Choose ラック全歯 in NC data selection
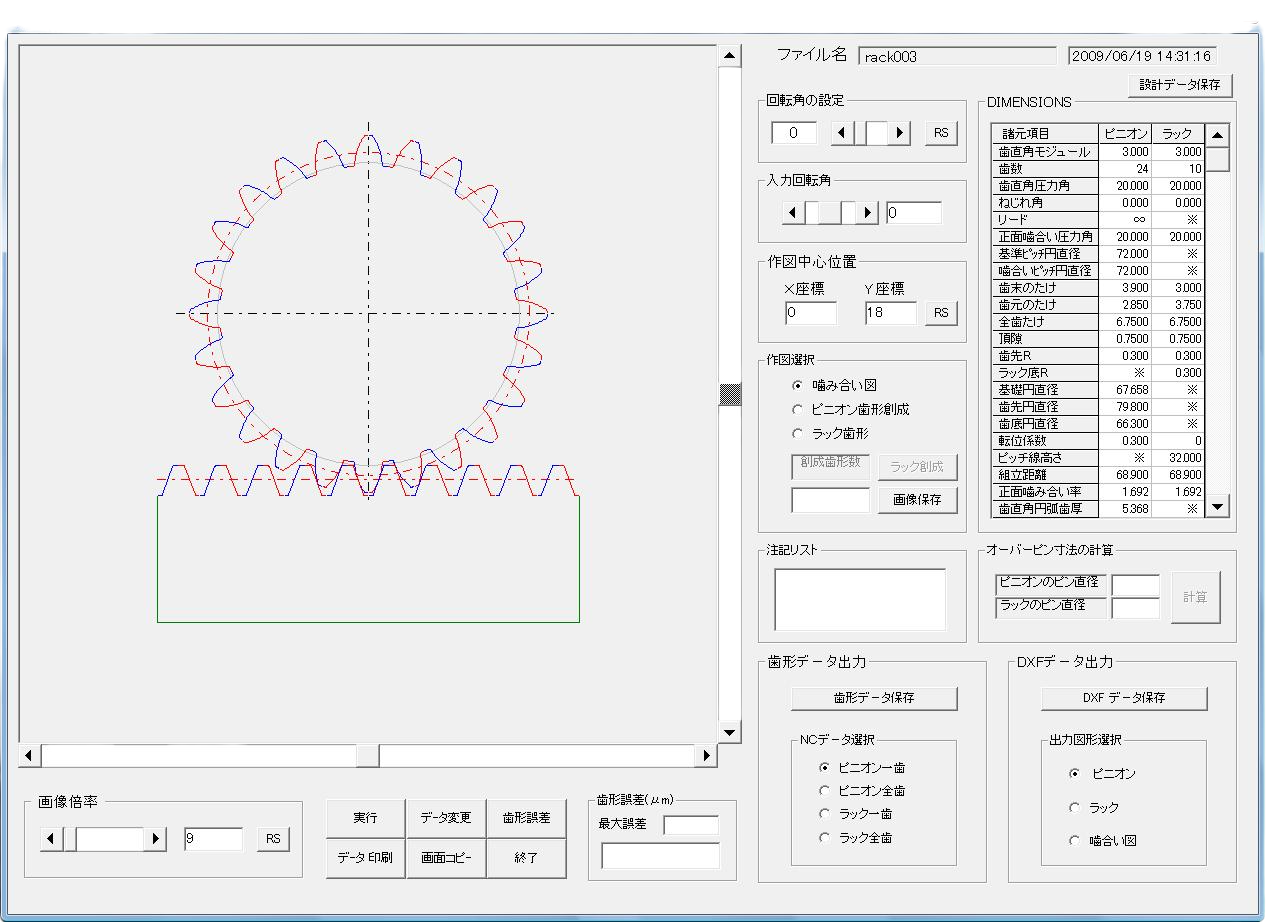 (824, 838)
